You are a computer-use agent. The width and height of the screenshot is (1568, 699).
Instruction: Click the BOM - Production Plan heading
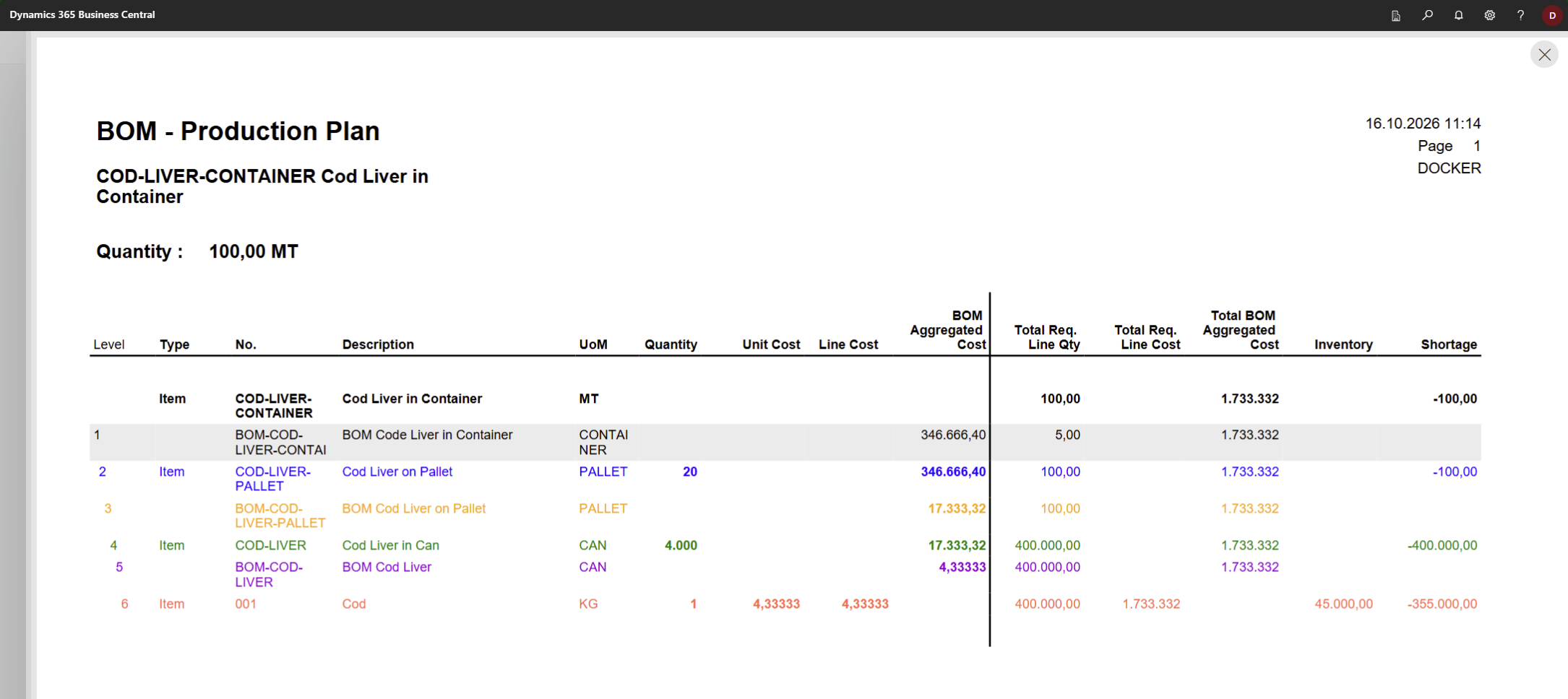pos(238,131)
